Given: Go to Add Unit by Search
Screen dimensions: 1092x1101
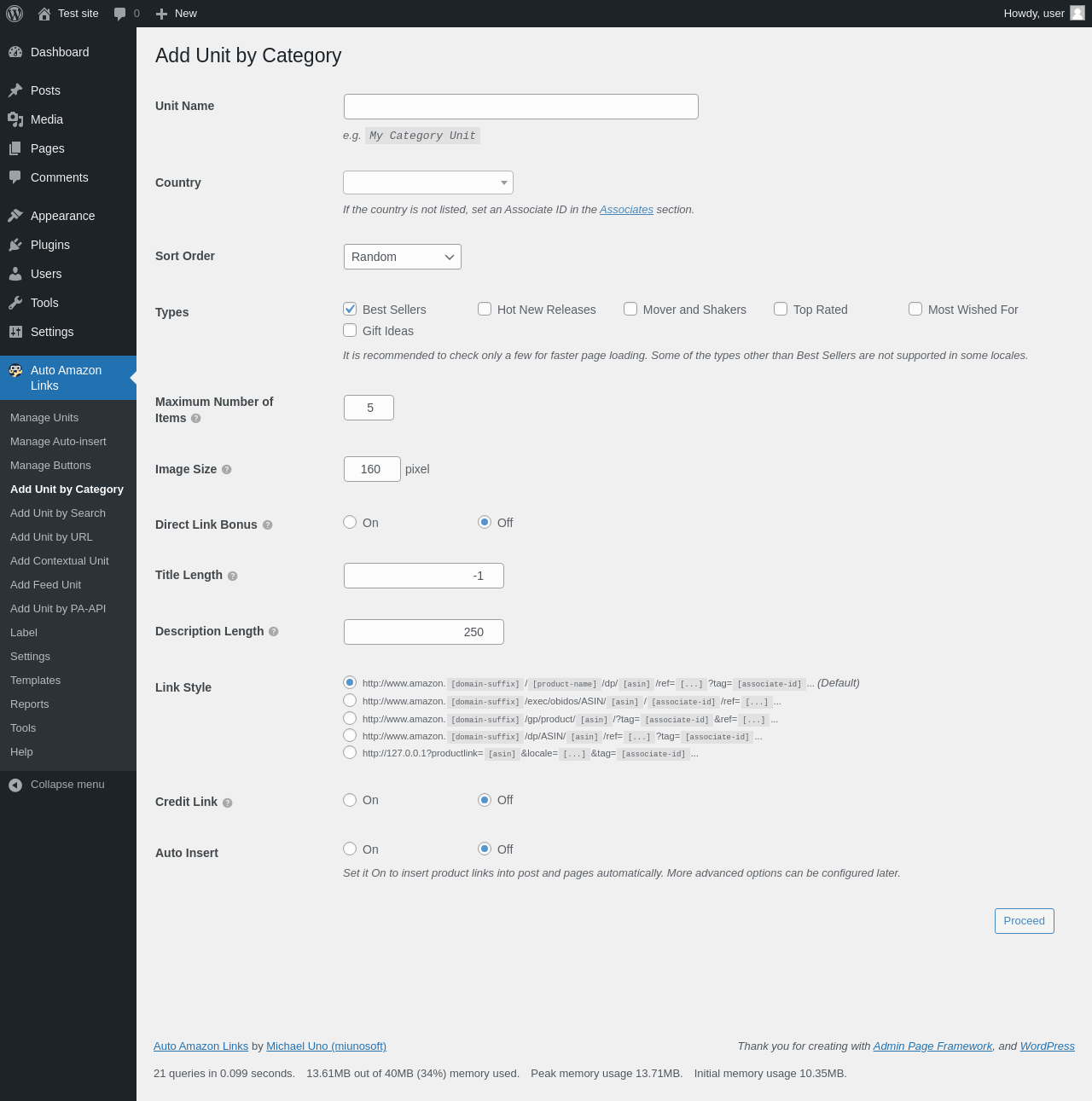Looking at the screenshot, I should [x=58, y=513].
